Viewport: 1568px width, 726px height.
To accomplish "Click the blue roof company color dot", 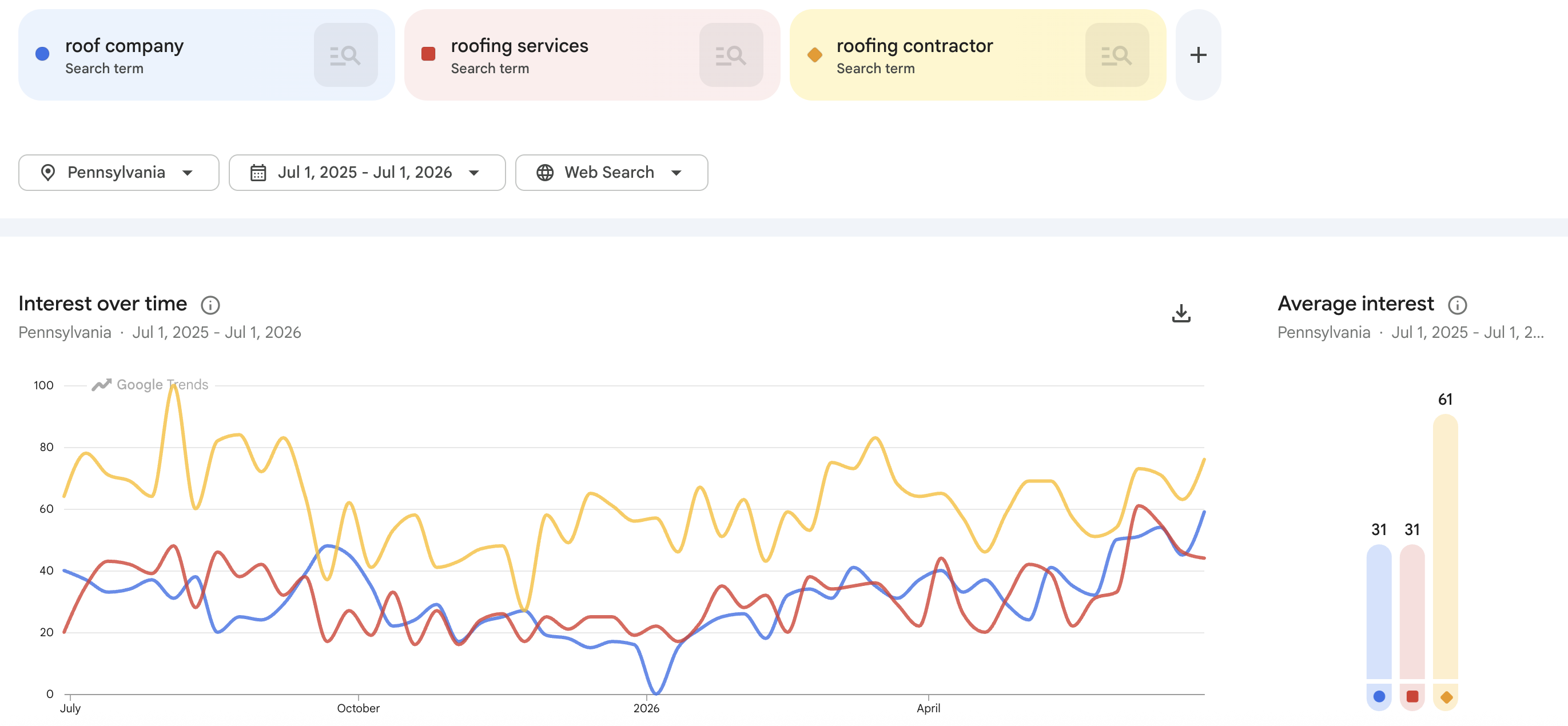I will point(43,54).
